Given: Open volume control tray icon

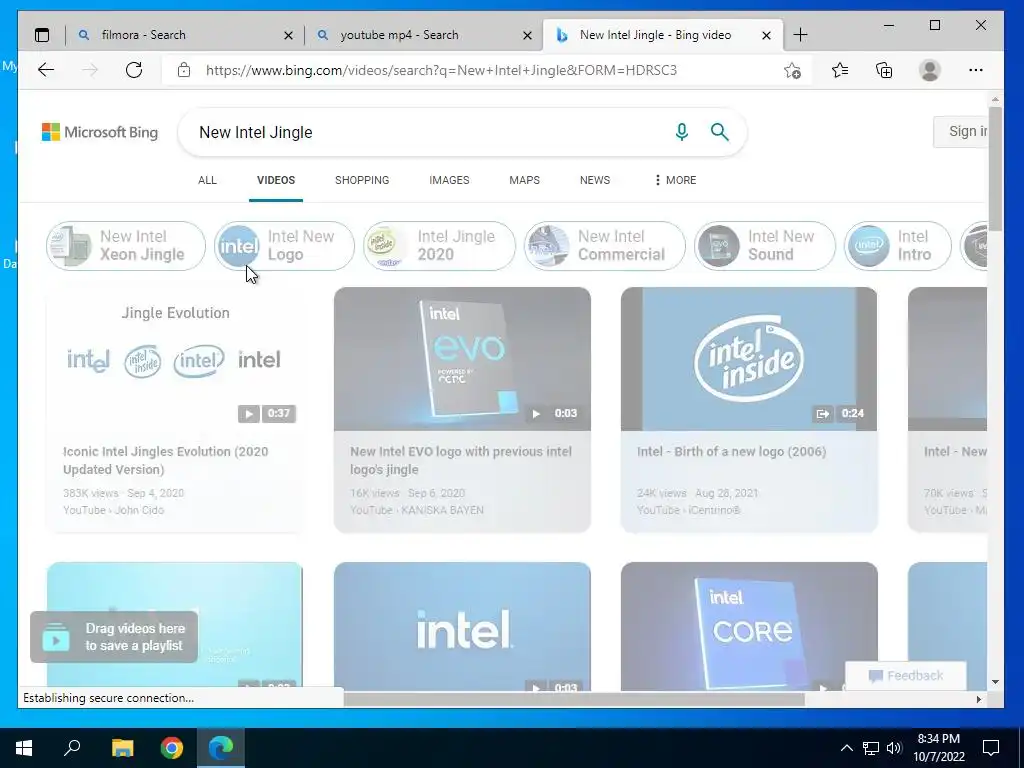Looking at the screenshot, I should [894, 748].
